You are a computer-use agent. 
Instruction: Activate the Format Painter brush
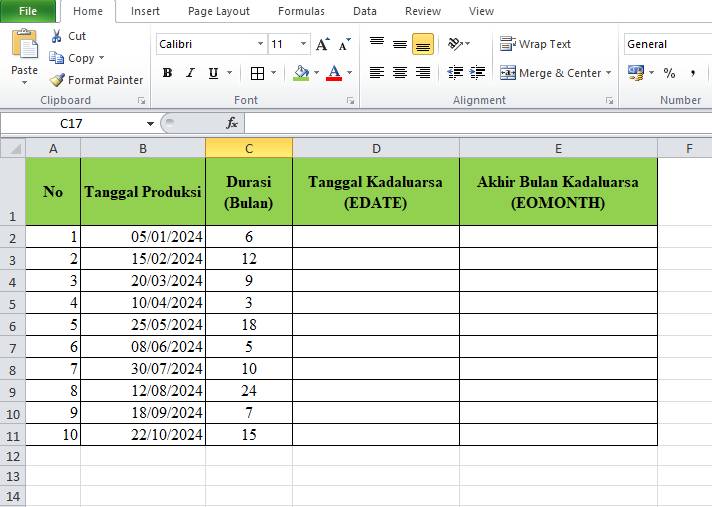click(x=57, y=80)
